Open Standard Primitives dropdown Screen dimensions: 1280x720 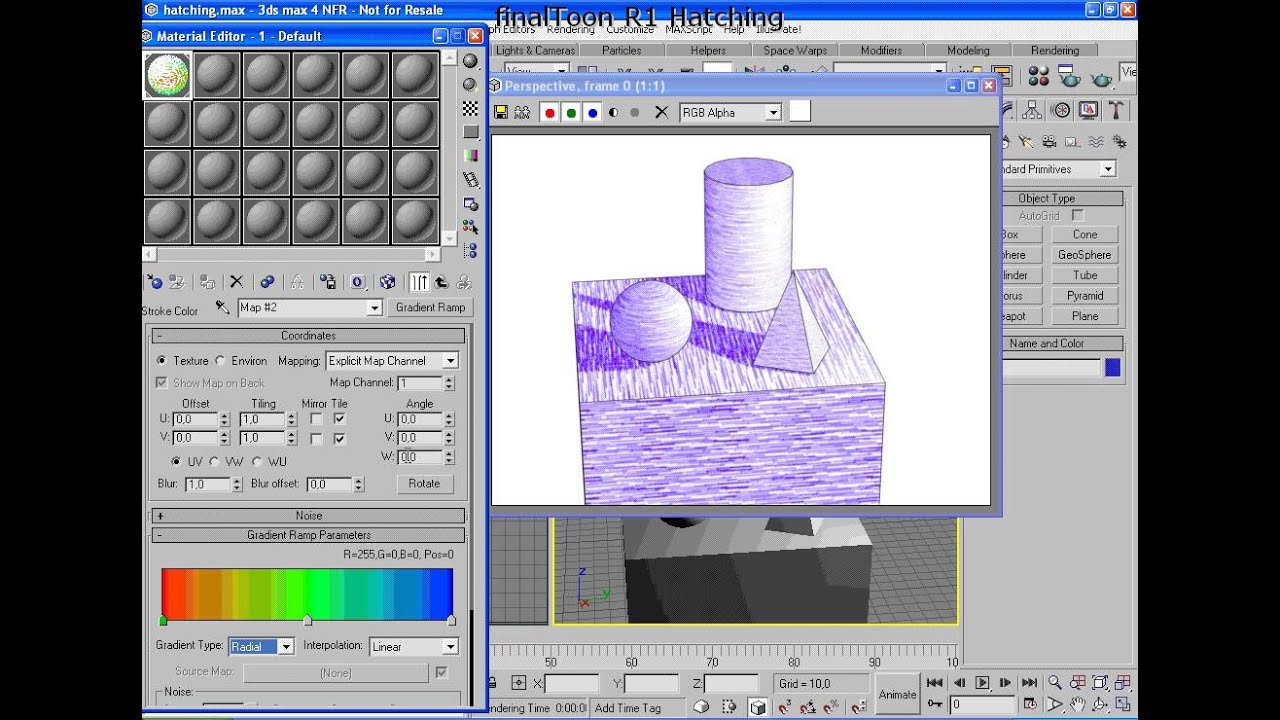pos(1107,169)
